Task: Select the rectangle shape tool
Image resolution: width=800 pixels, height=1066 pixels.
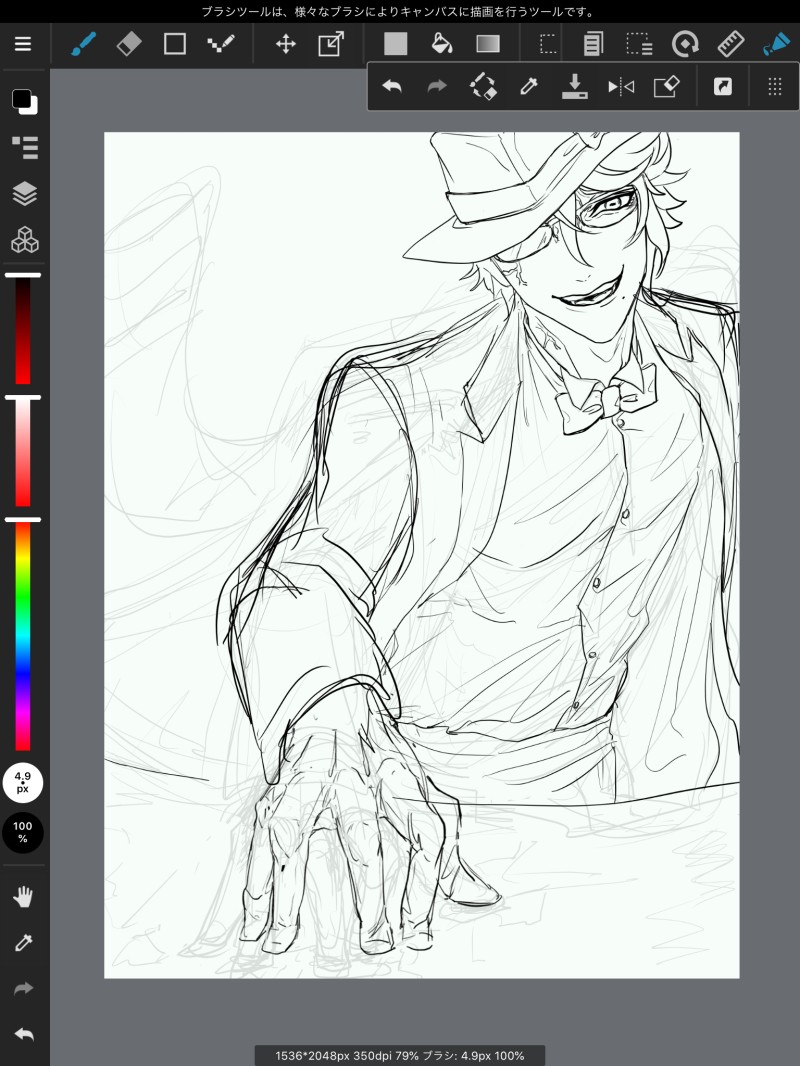Action: pos(175,44)
